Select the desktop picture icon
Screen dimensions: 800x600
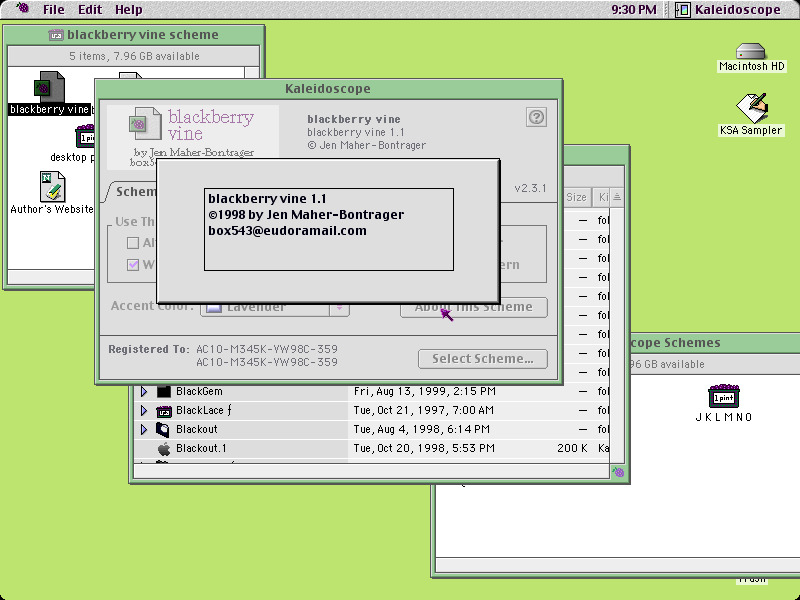[x=85, y=136]
